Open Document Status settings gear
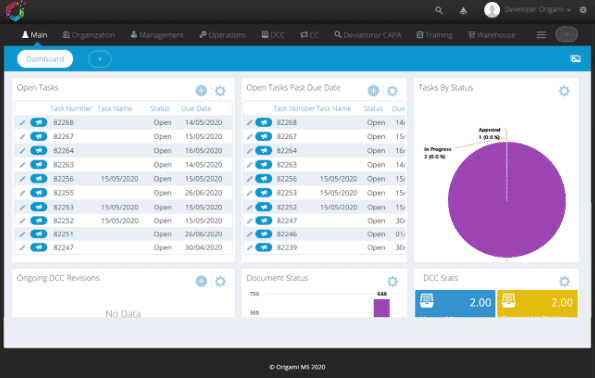This screenshot has width=595, height=378. click(392, 281)
